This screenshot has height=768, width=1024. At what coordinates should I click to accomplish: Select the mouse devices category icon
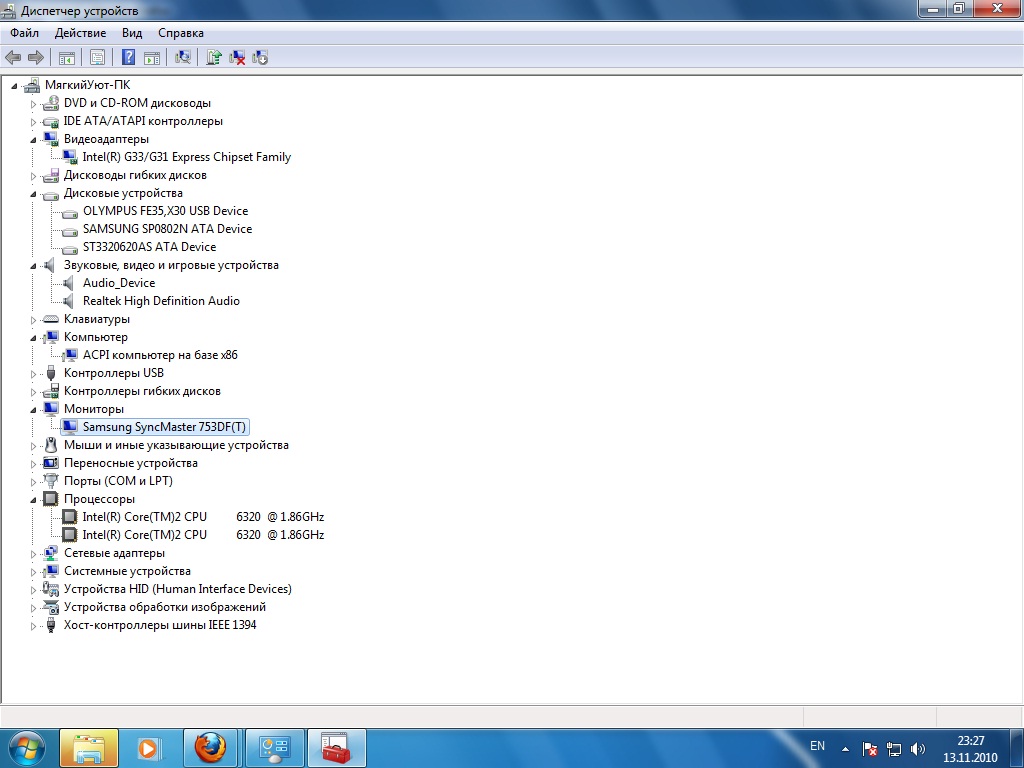pyautogui.click(x=51, y=445)
